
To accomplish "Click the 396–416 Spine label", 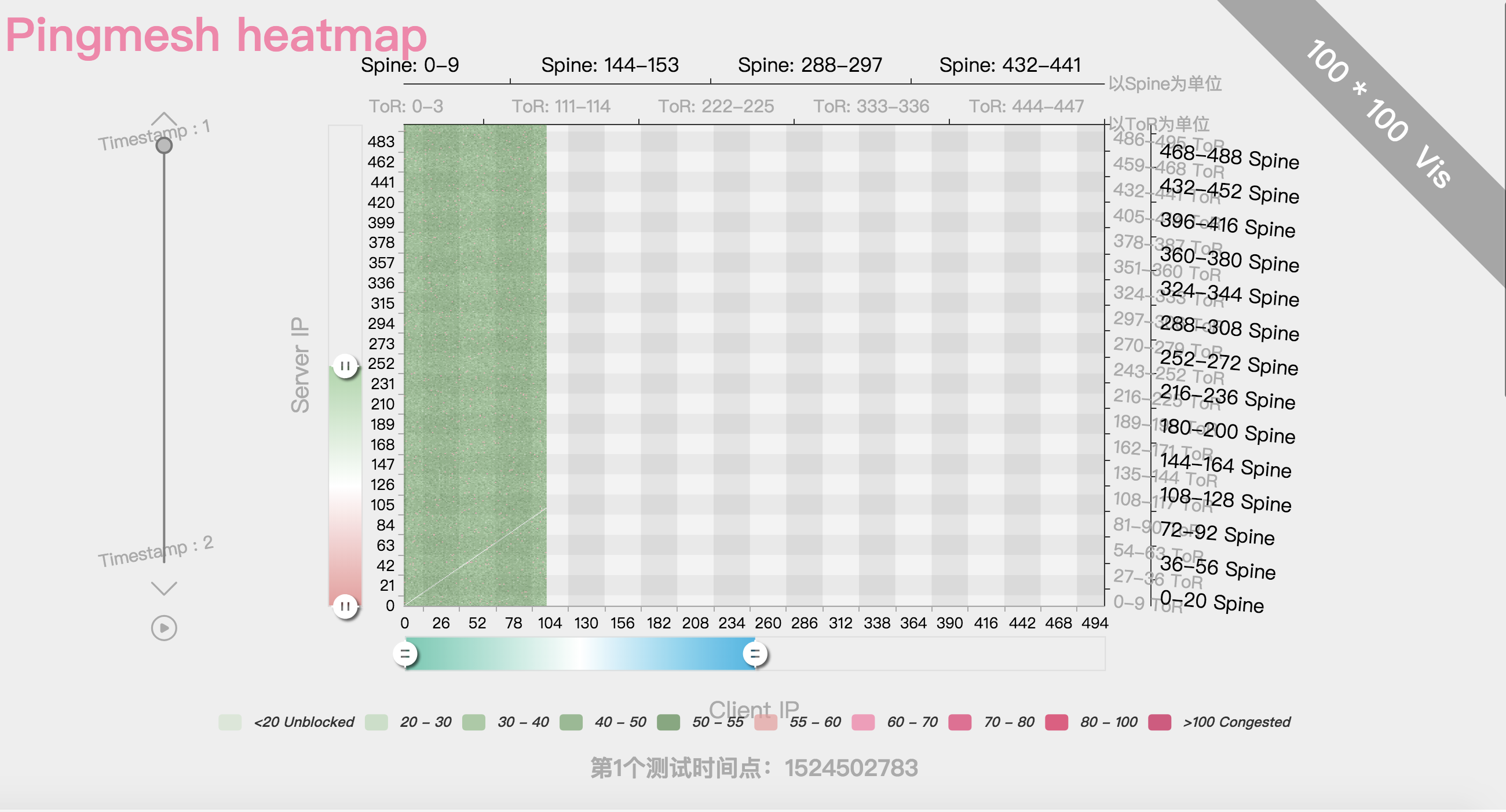I will [x=1228, y=225].
